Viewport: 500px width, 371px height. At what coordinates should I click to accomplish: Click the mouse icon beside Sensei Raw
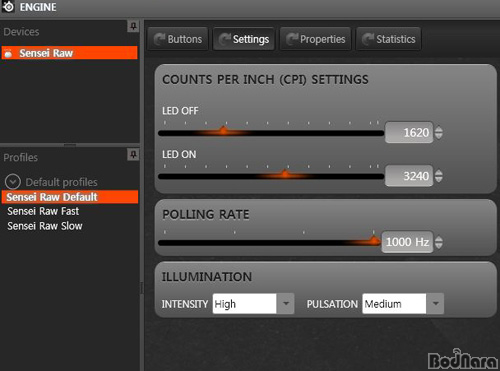[8, 53]
